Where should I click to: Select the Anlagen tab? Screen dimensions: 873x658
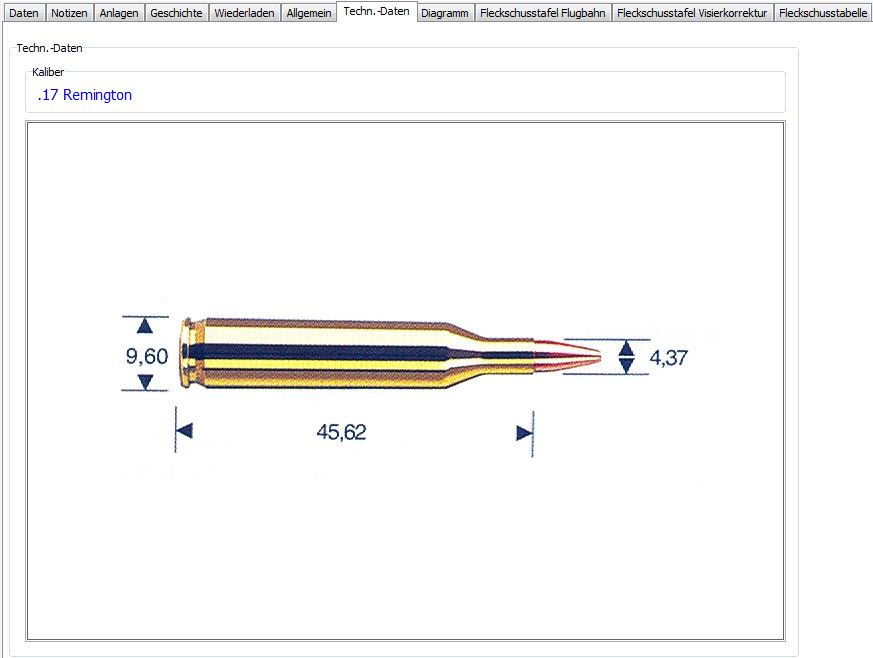tap(119, 13)
